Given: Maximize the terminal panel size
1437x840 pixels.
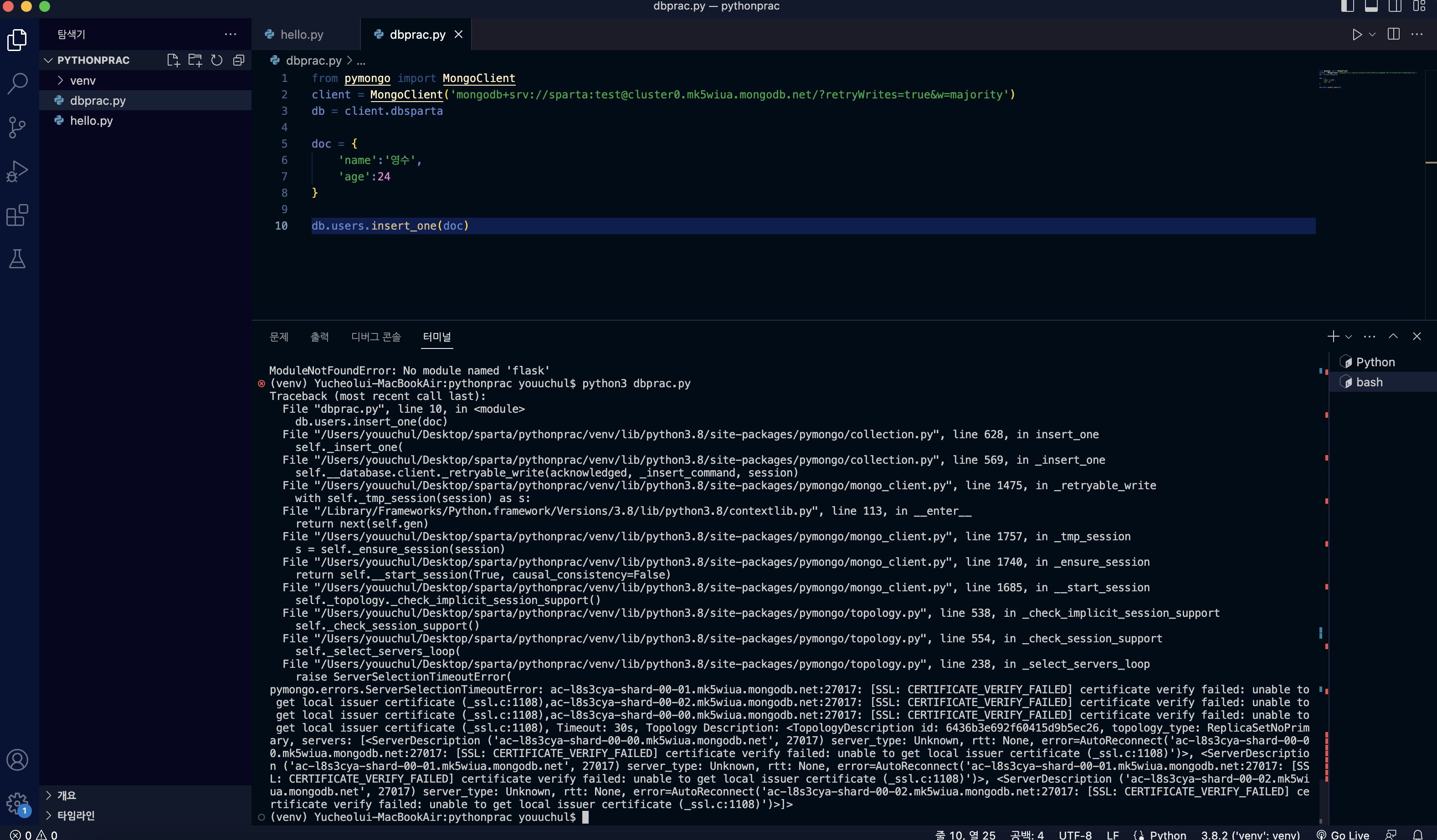Looking at the screenshot, I should coord(1393,337).
